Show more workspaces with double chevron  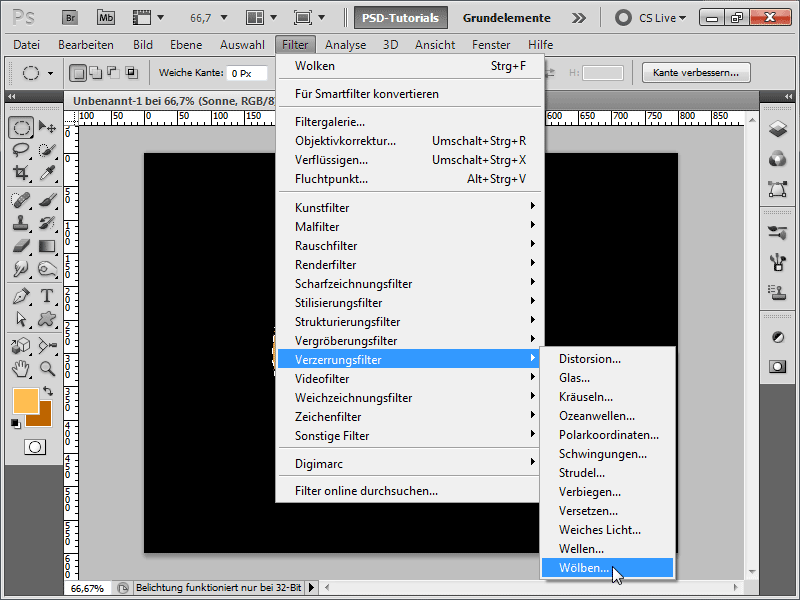[x=579, y=18]
